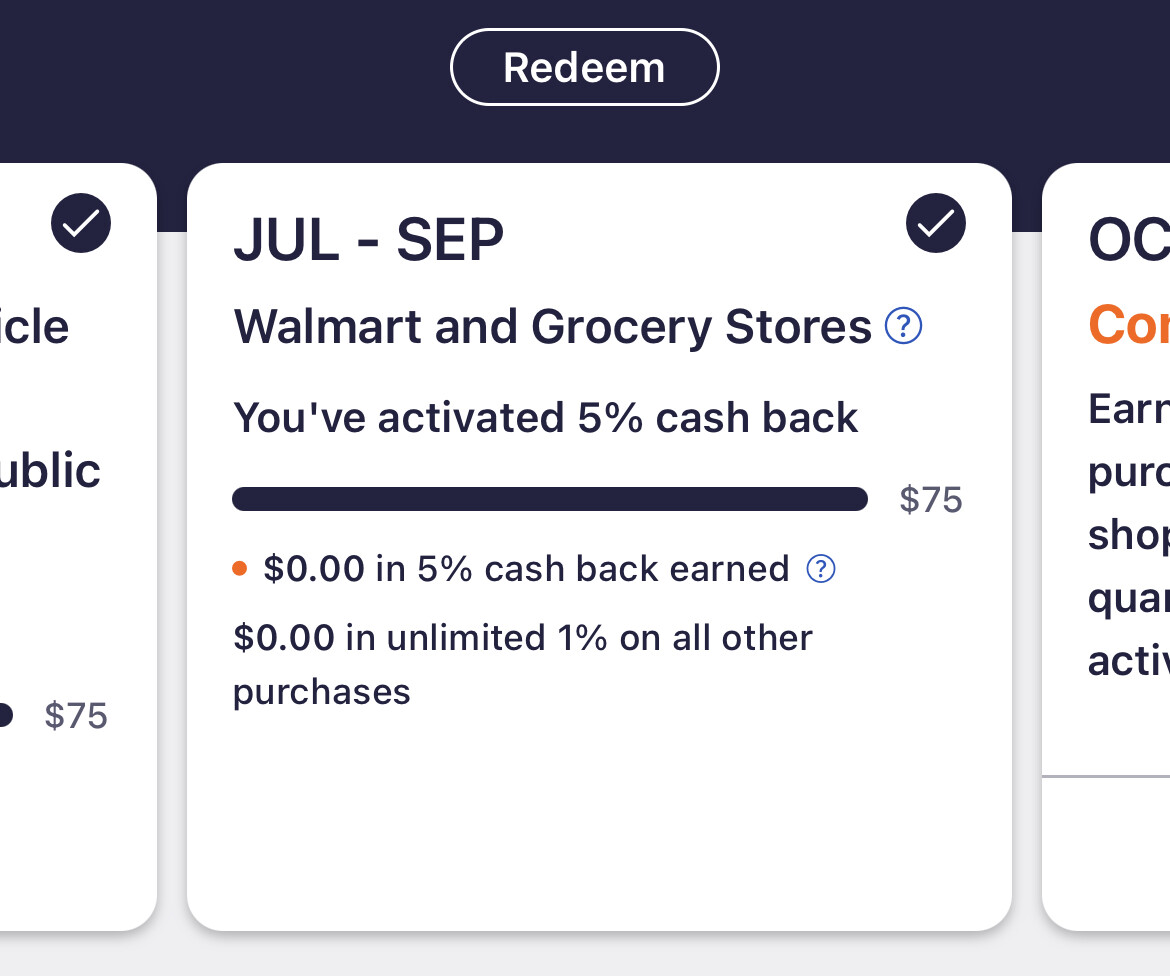Tap the JUL - SEP cash back progress bar
The height and width of the screenshot is (976, 1170).
click(549, 499)
